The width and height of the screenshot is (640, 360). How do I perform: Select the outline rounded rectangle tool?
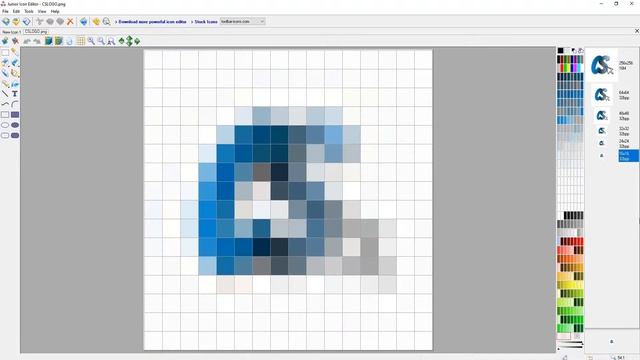(5, 136)
